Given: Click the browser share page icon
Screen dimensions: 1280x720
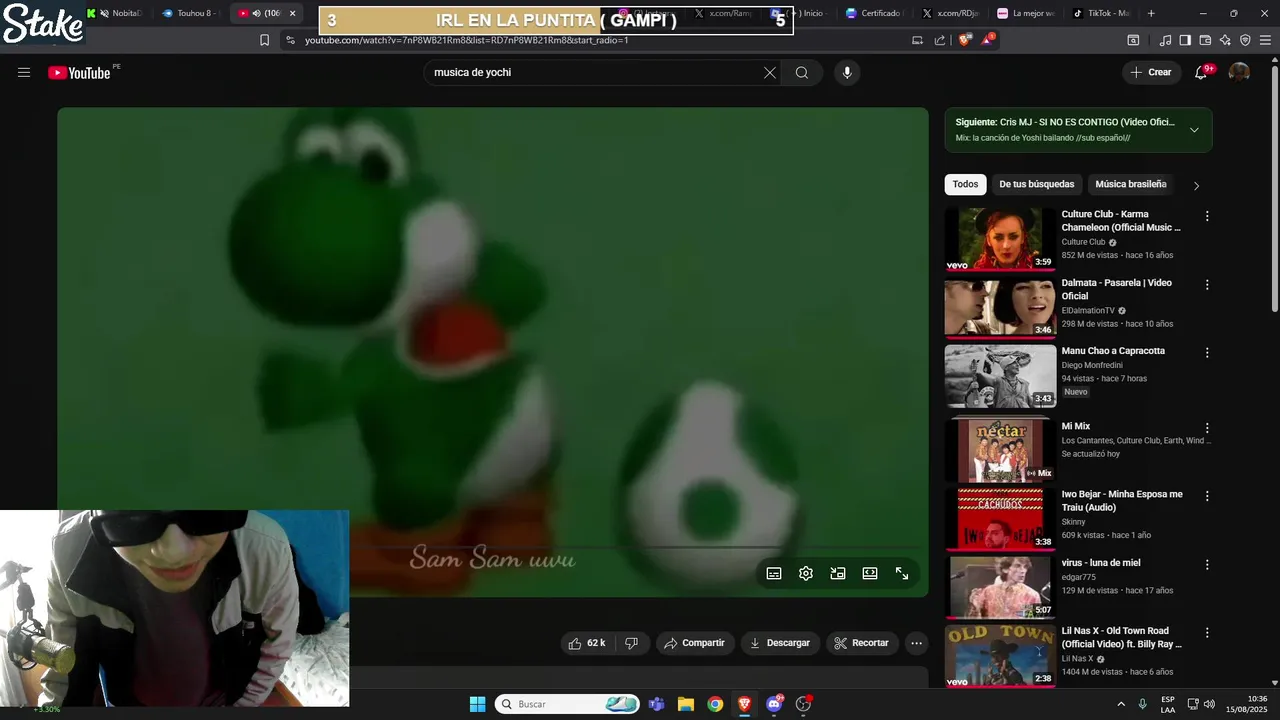Looking at the screenshot, I should coord(940,40).
